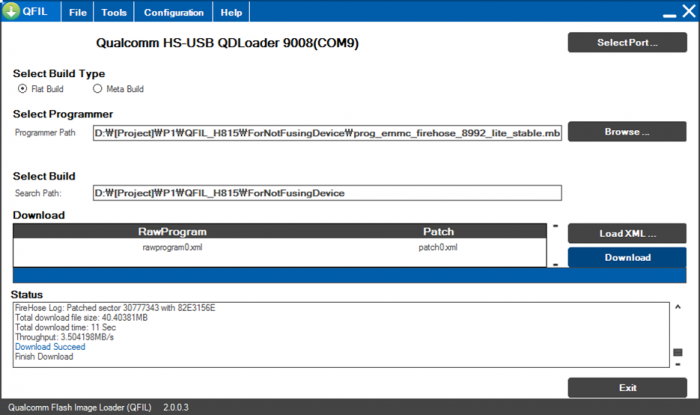Image resolution: width=700 pixels, height=415 pixels.
Task: Click the bottom minus beside the download table
Action: 555,265
